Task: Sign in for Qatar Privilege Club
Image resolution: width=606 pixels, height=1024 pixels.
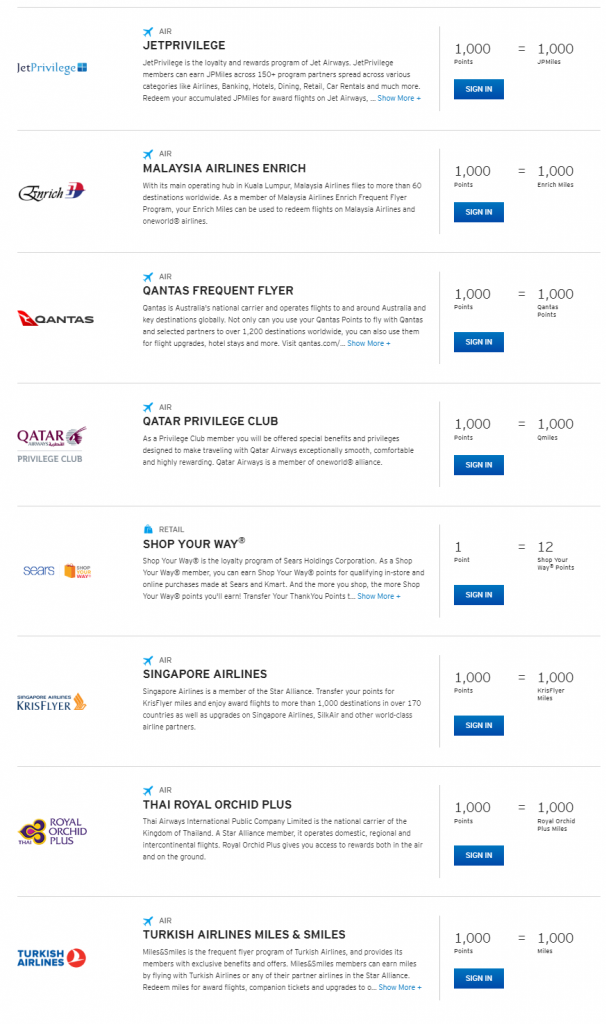Action: (x=479, y=465)
